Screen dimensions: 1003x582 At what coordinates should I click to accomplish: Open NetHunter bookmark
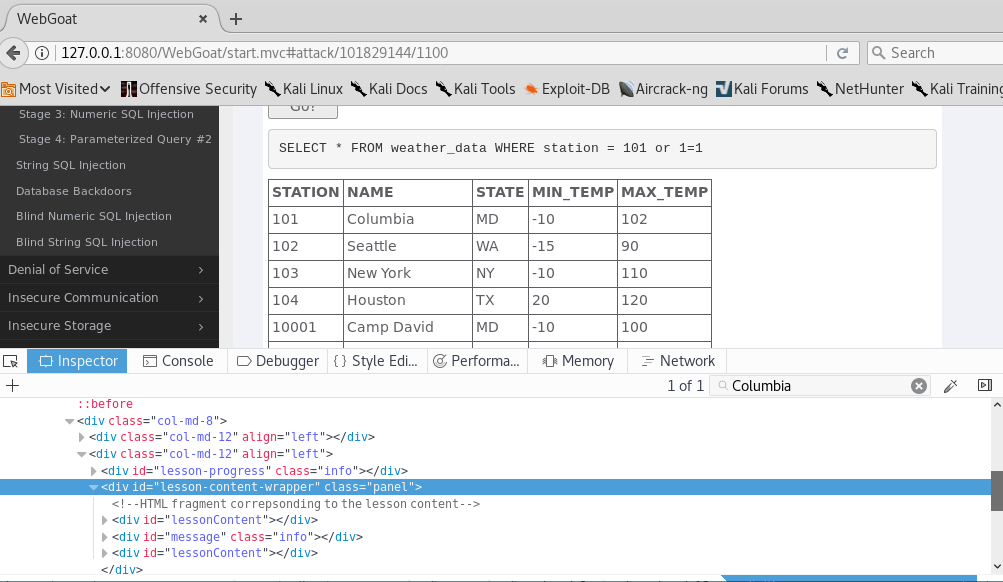[860, 89]
